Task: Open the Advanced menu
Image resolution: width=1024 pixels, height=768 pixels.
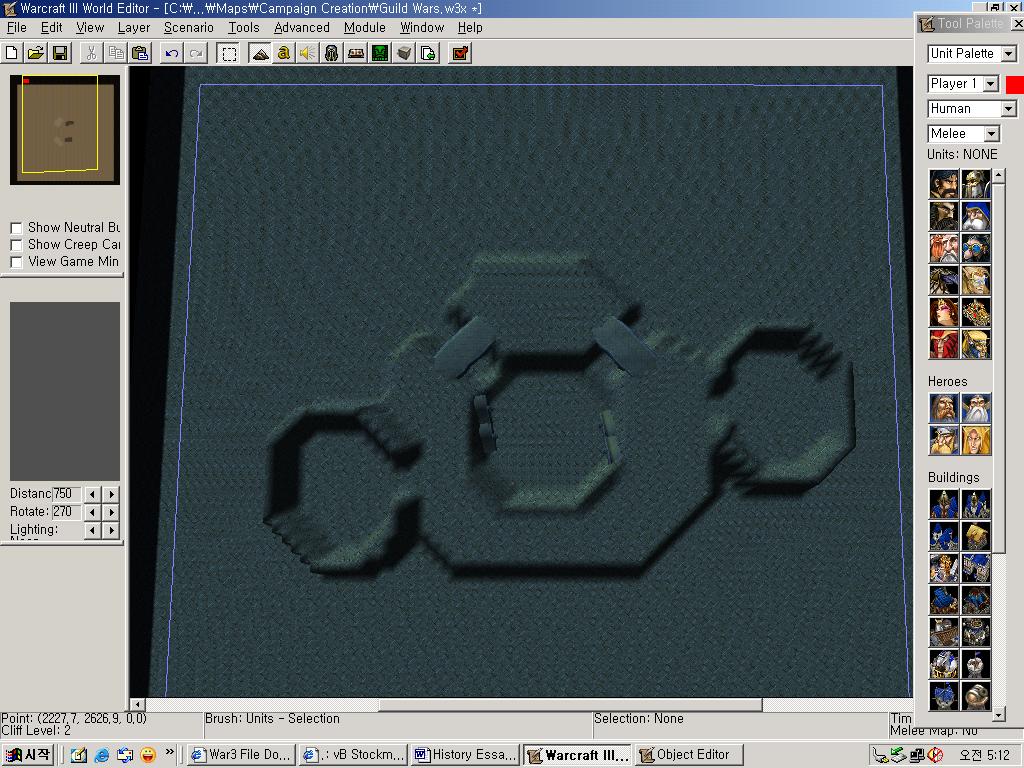Action: [x=302, y=27]
